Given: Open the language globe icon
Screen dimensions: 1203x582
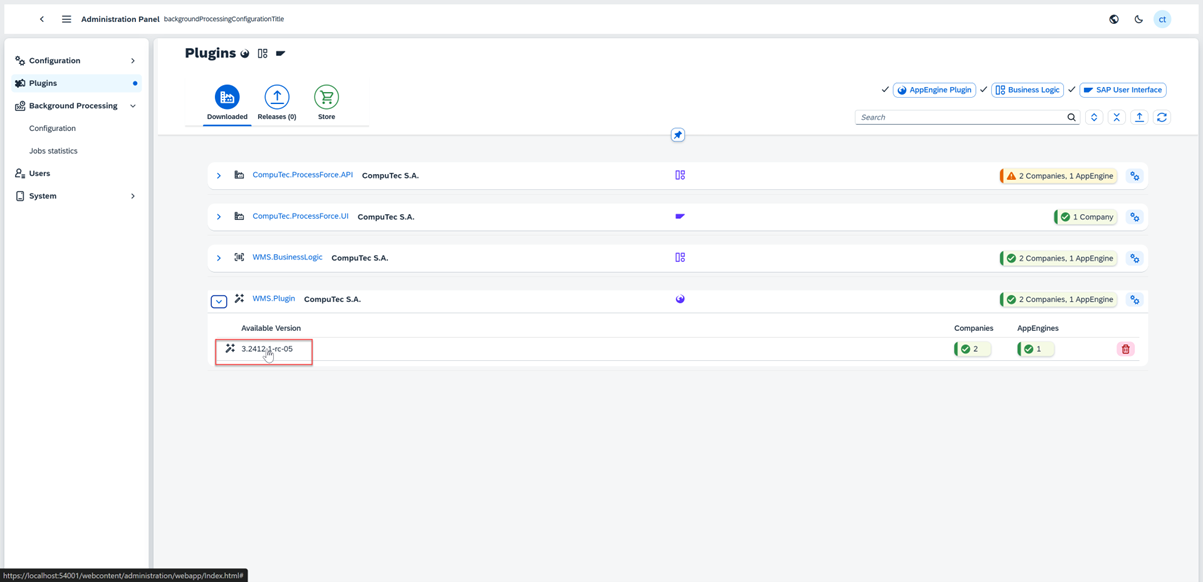Looking at the screenshot, I should (x=1113, y=19).
